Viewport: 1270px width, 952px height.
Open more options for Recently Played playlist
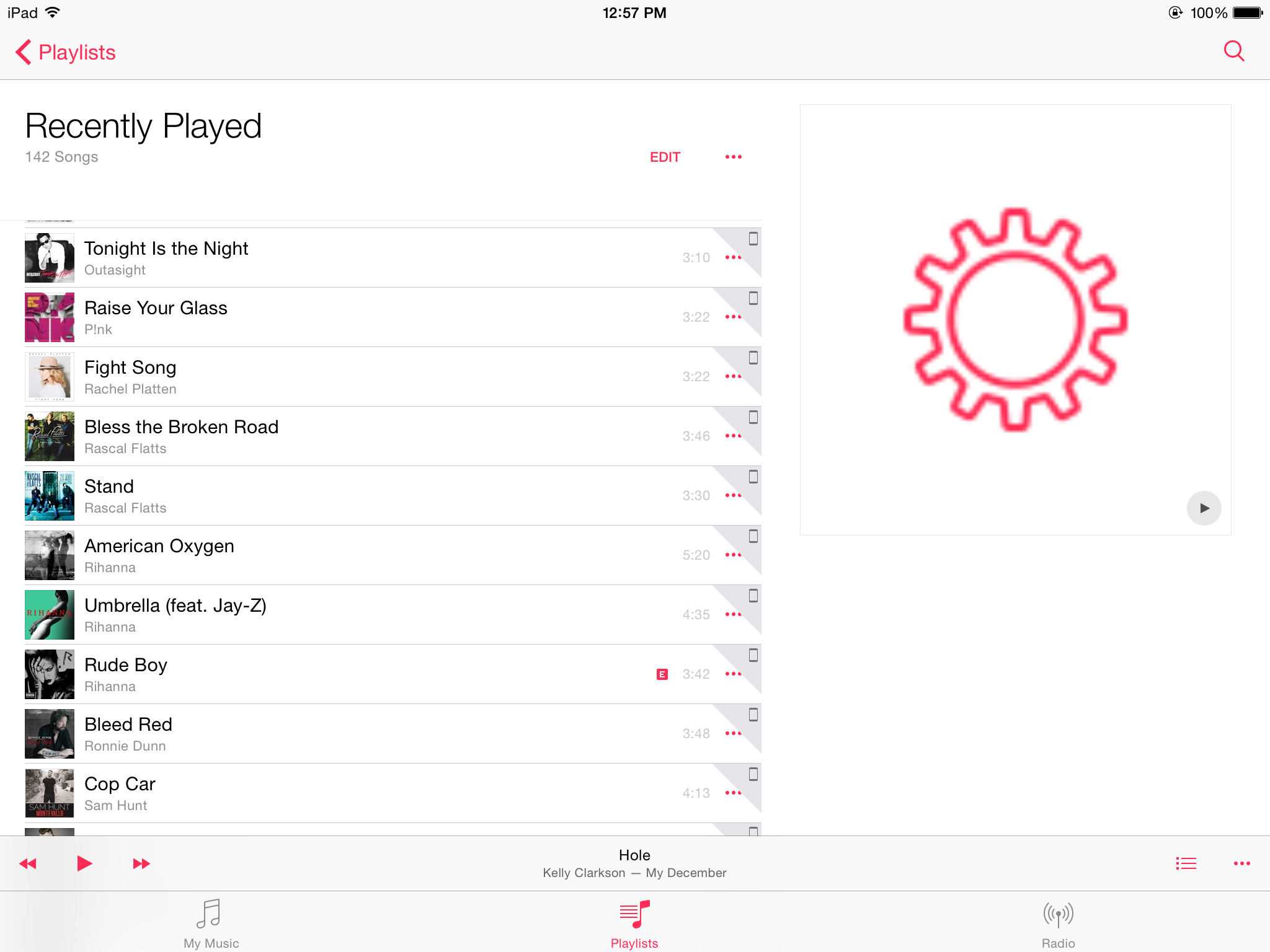pos(734,157)
